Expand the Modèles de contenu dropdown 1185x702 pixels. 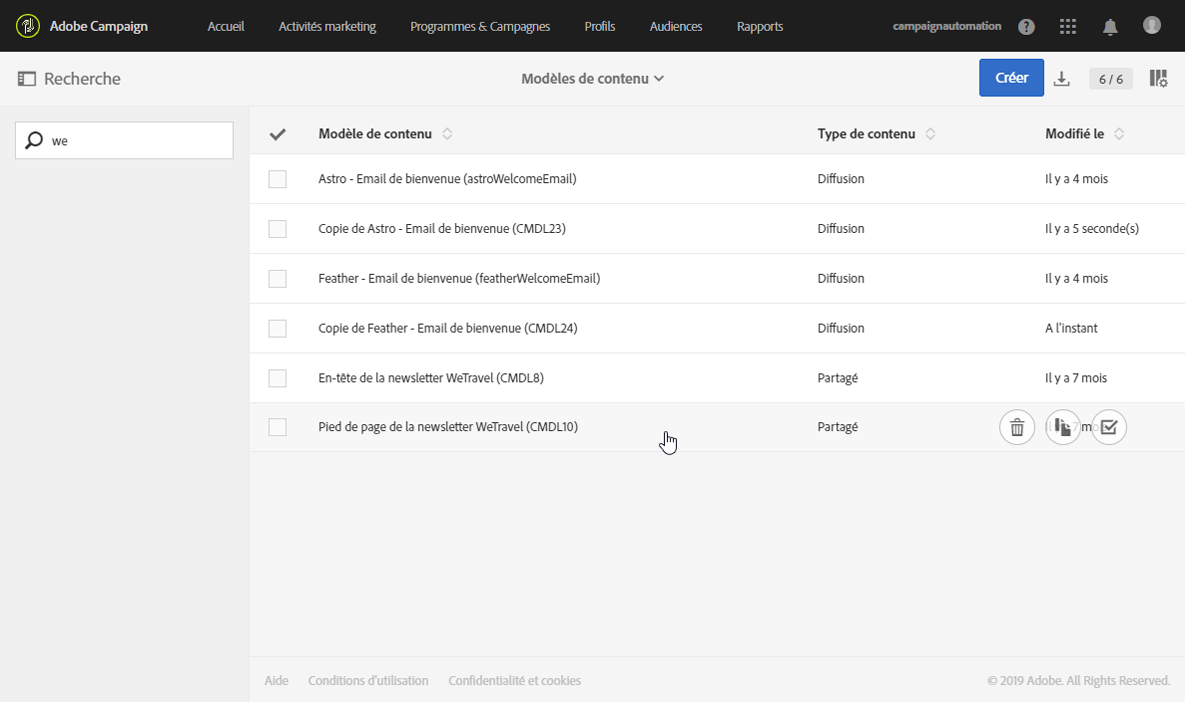592,79
